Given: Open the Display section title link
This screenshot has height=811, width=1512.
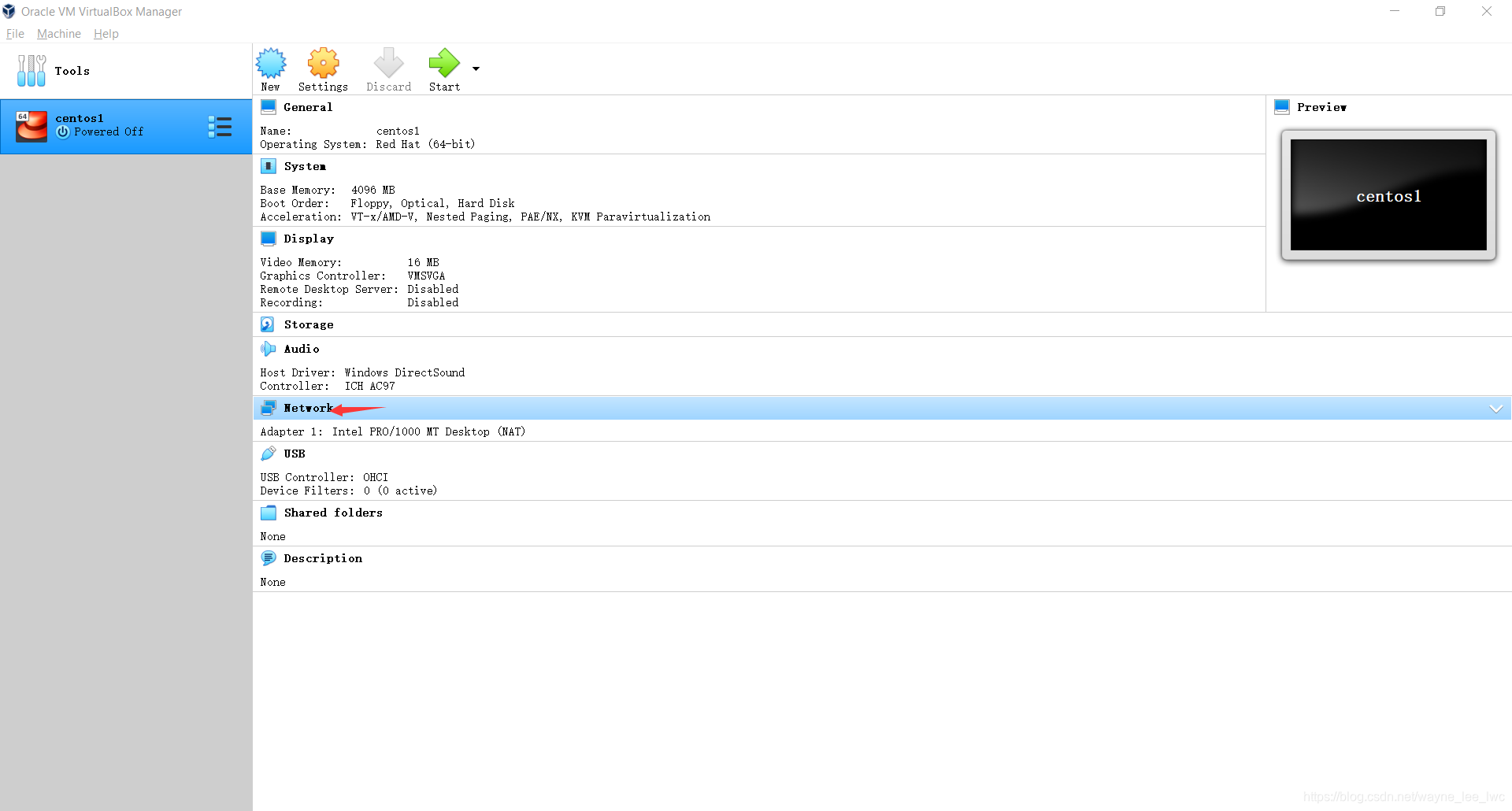Looking at the screenshot, I should point(309,239).
